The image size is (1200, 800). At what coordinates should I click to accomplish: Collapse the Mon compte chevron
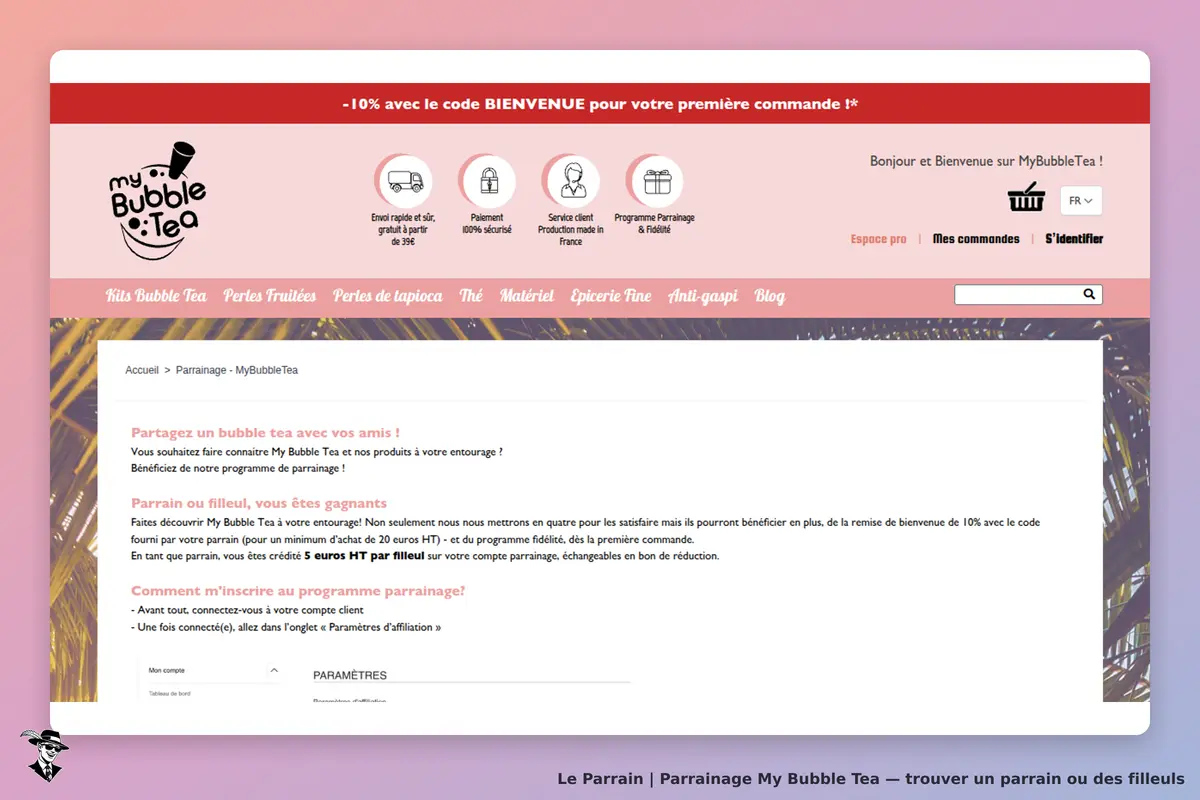[x=274, y=670]
